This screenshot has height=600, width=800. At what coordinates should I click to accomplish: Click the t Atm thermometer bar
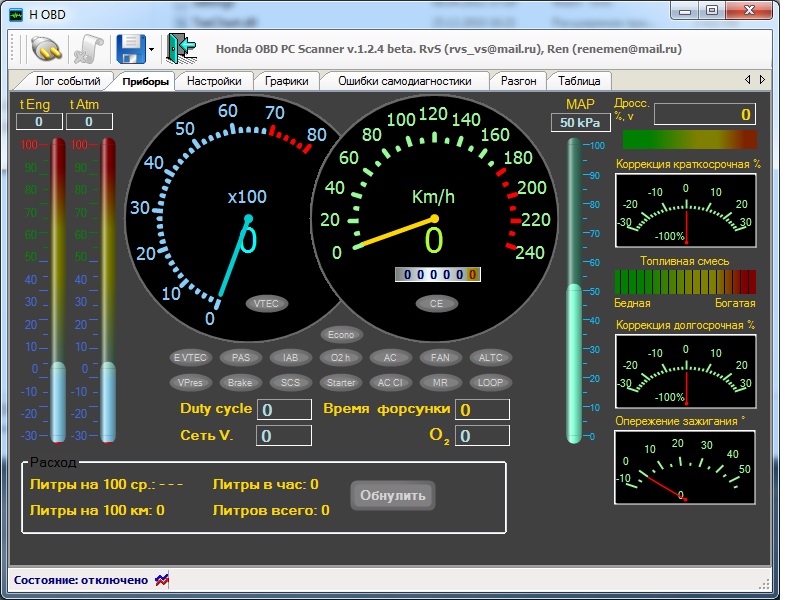click(108, 290)
